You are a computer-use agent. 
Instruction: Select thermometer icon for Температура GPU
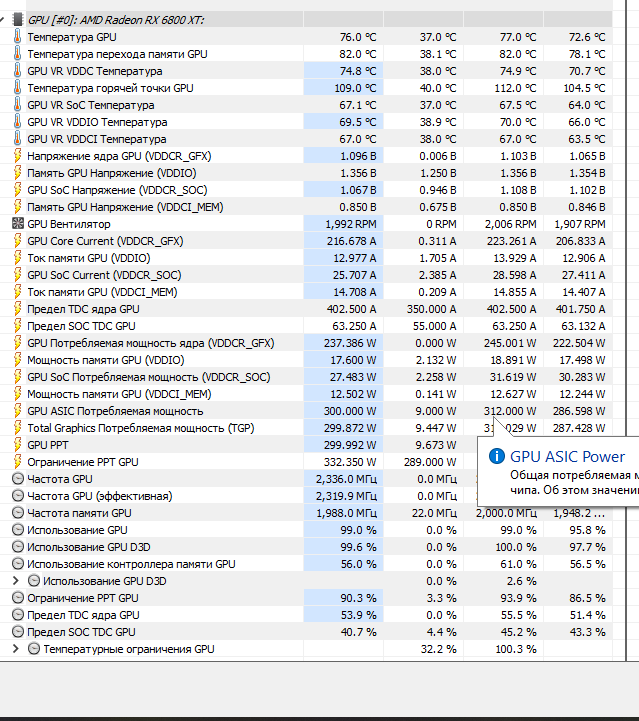pyautogui.click(x=17, y=37)
